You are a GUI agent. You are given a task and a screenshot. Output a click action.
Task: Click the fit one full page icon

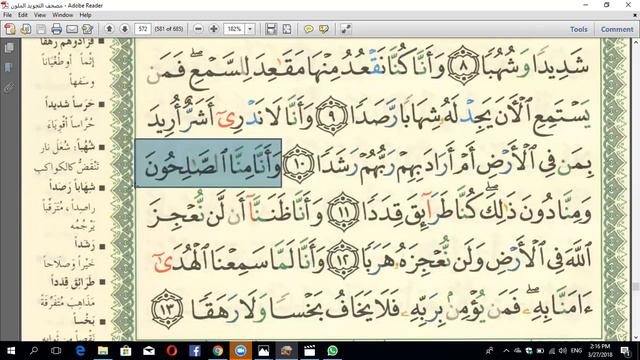[x=287, y=29]
